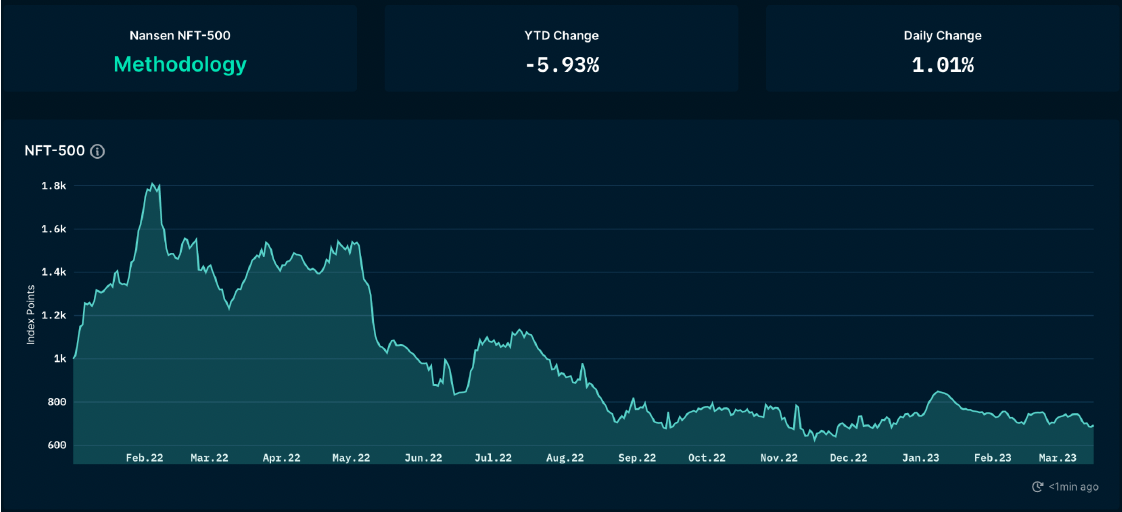
Task: Click the Feb.22 x-axis label
Action: tap(144, 458)
